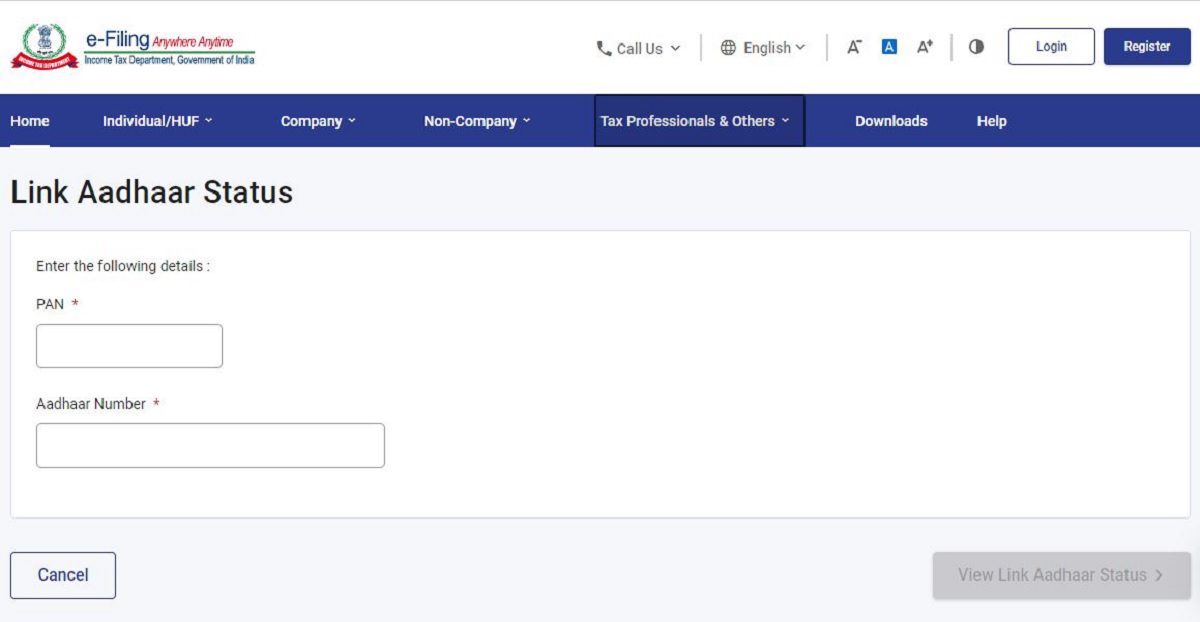Decrease the font size with the A- icon

pyautogui.click(x=854, y=47)
